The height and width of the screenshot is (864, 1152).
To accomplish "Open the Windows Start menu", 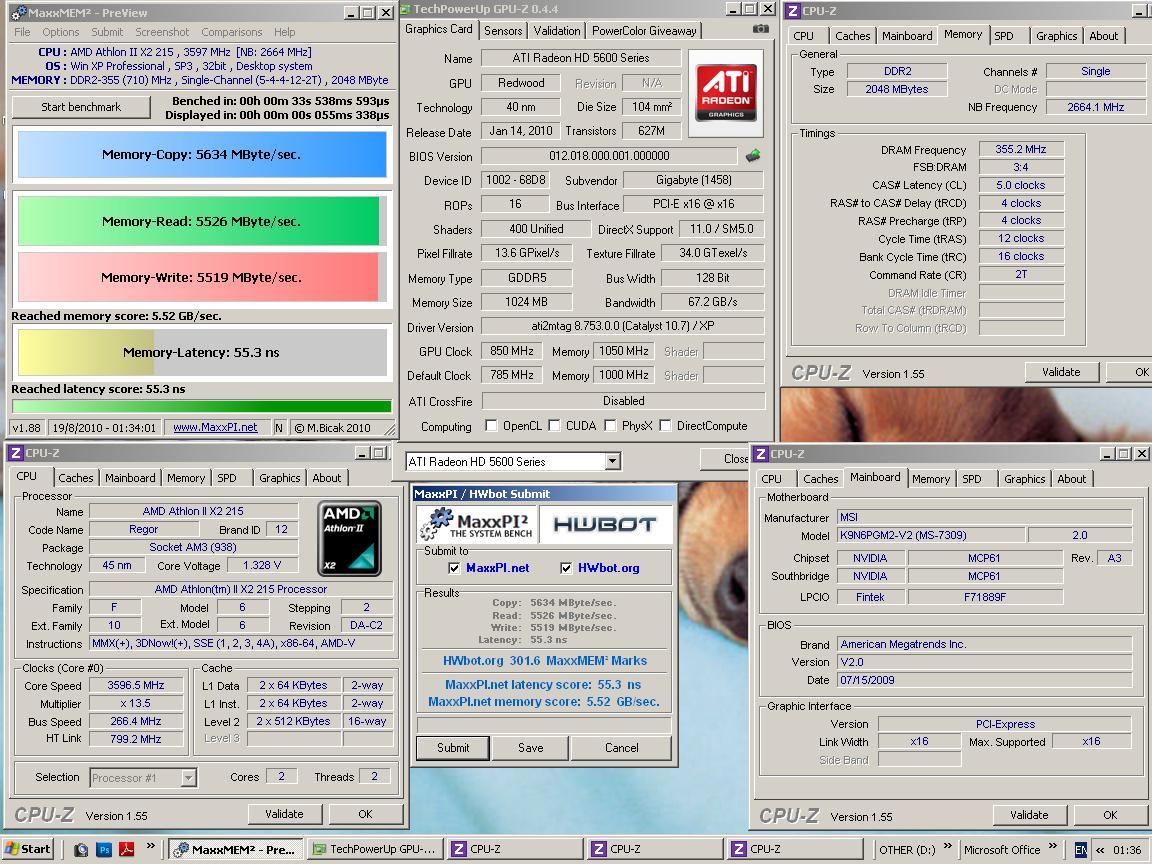I will 28,849.
